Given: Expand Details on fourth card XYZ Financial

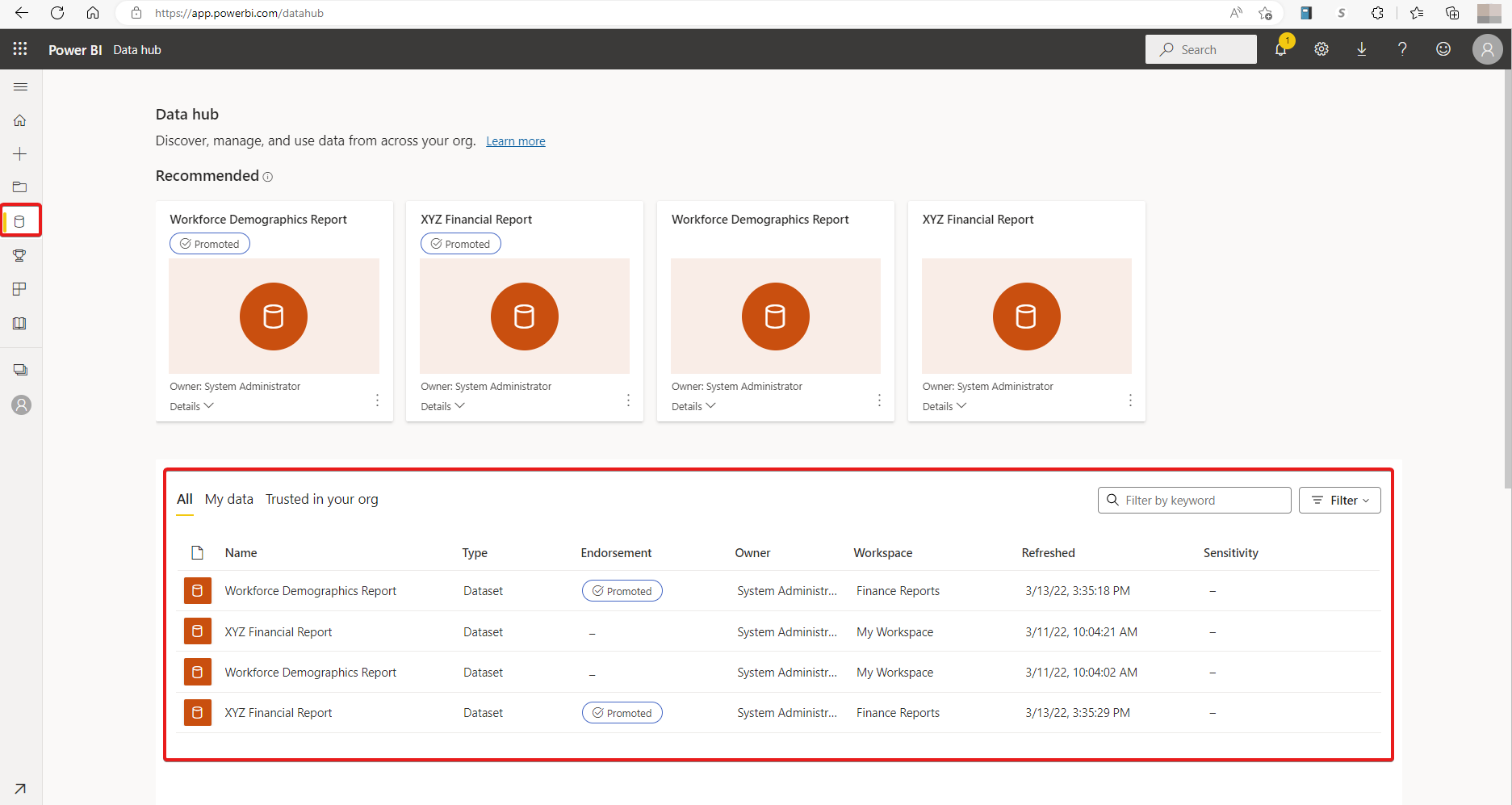Looking at the screenshot, I should [944, 406].
